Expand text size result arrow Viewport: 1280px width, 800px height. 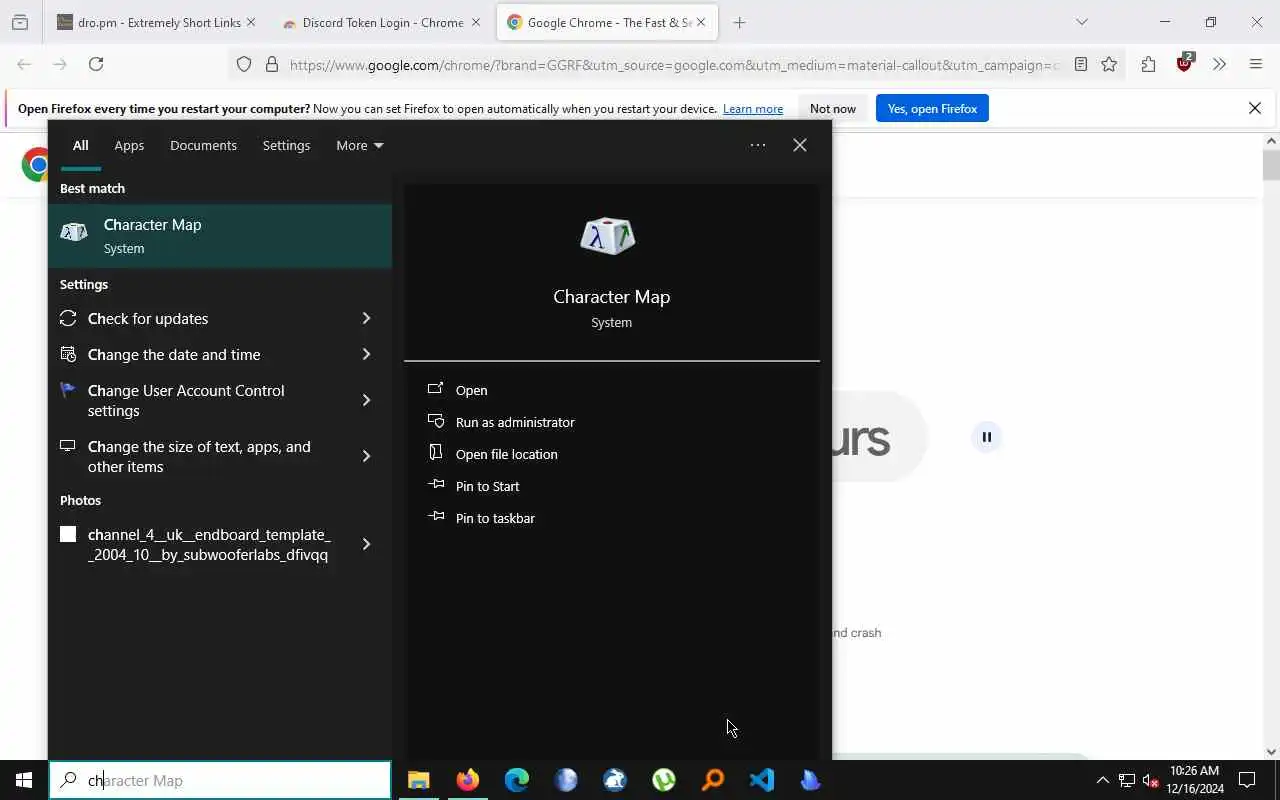click(x=366, y=456)
